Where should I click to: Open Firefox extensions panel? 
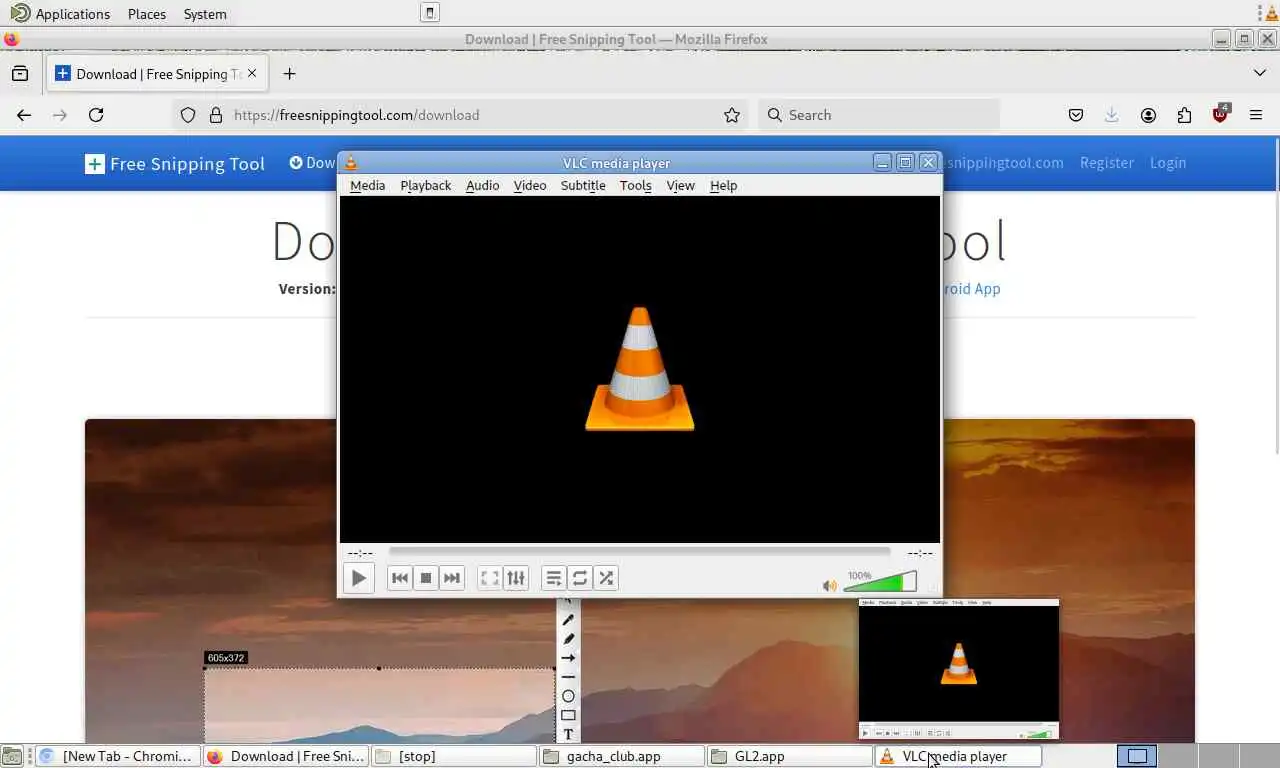pyautogui.click(x=1184, y=115)
